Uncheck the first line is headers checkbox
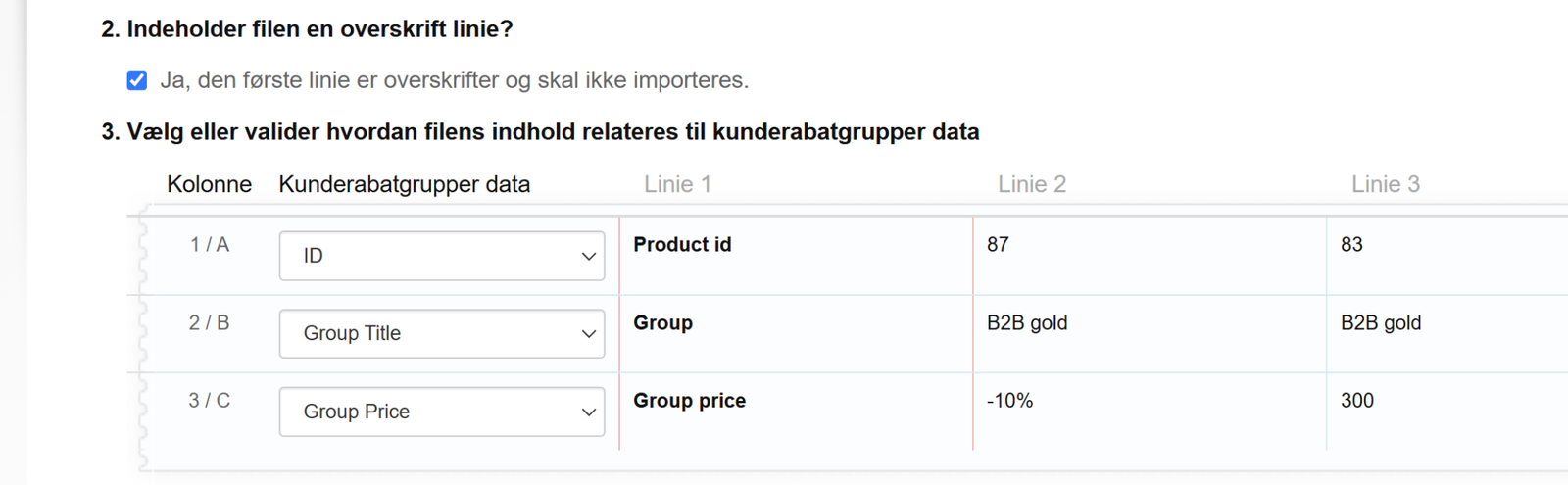 137,80
